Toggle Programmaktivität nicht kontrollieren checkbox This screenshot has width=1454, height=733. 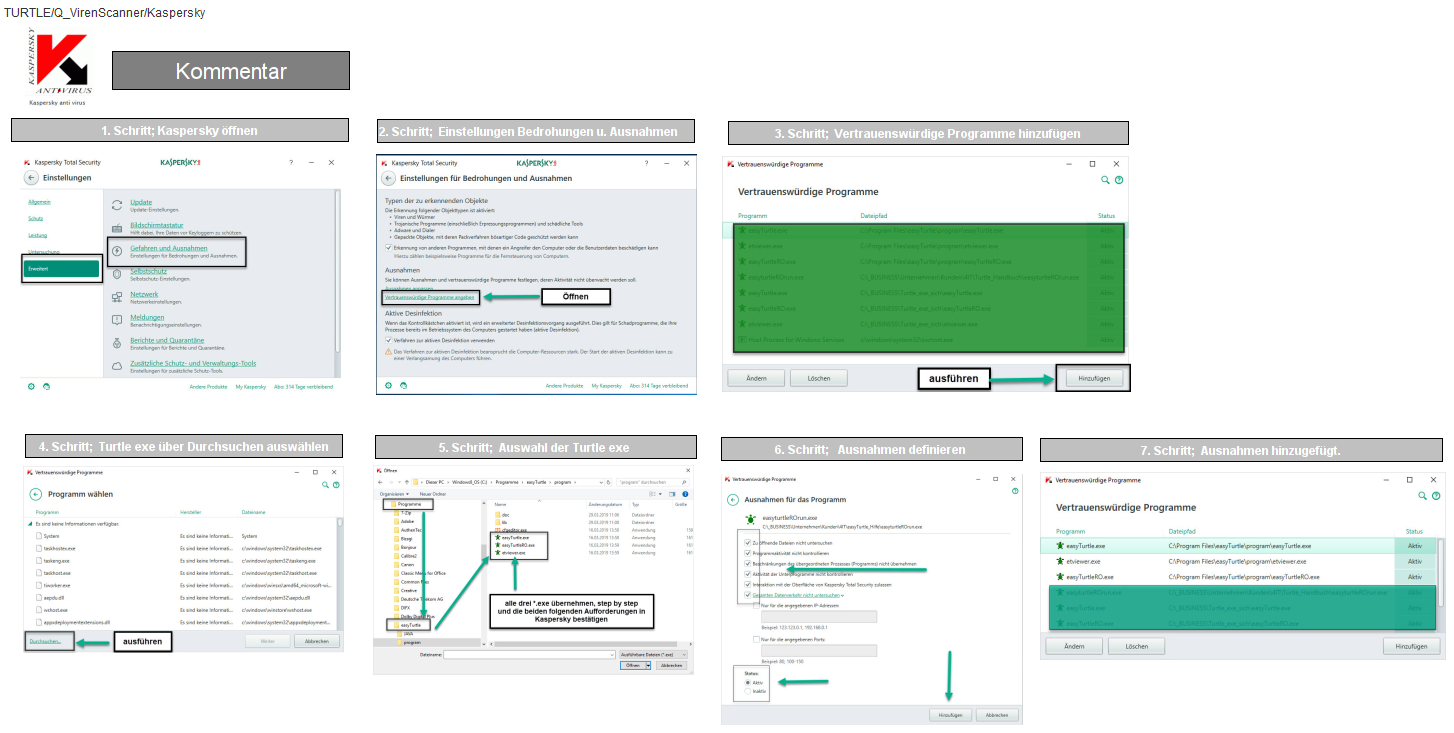747,553
